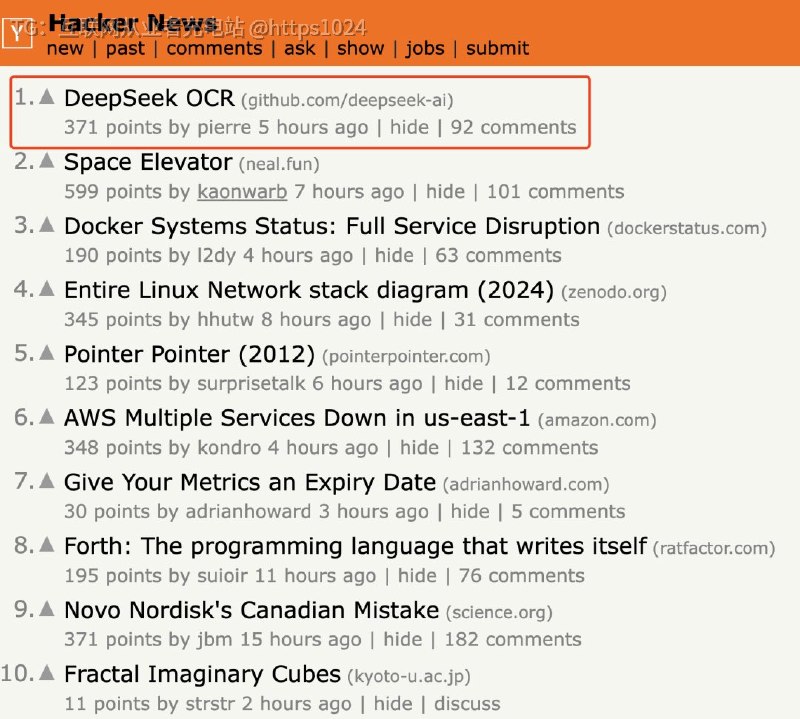Visit the science.org domain link
Viewport: 800px width, 719px height.
point(499,612)
